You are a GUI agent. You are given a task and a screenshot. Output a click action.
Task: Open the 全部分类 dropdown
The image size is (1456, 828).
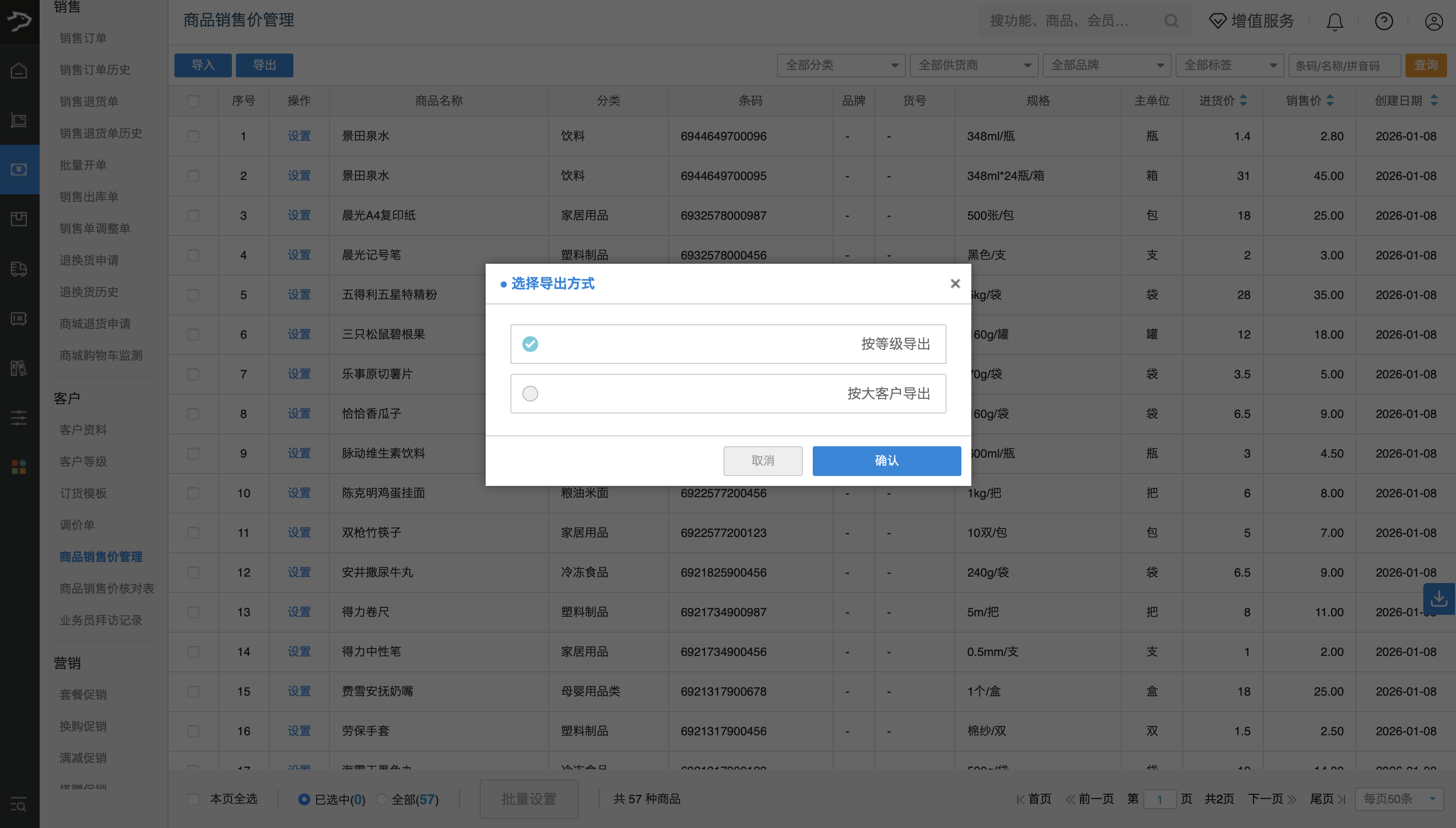click(840, 65)
